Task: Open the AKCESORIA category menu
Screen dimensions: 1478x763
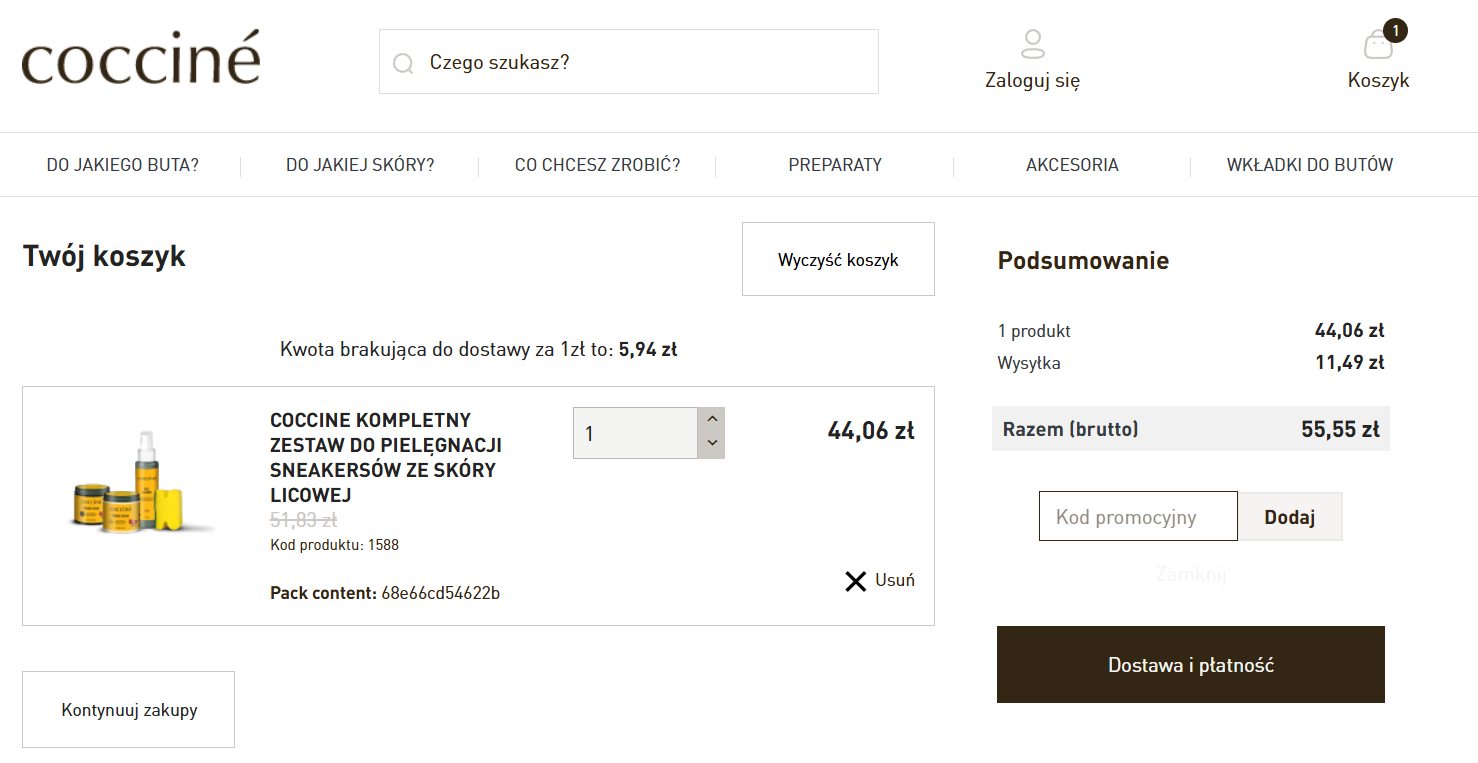Action: point(1072,165)
